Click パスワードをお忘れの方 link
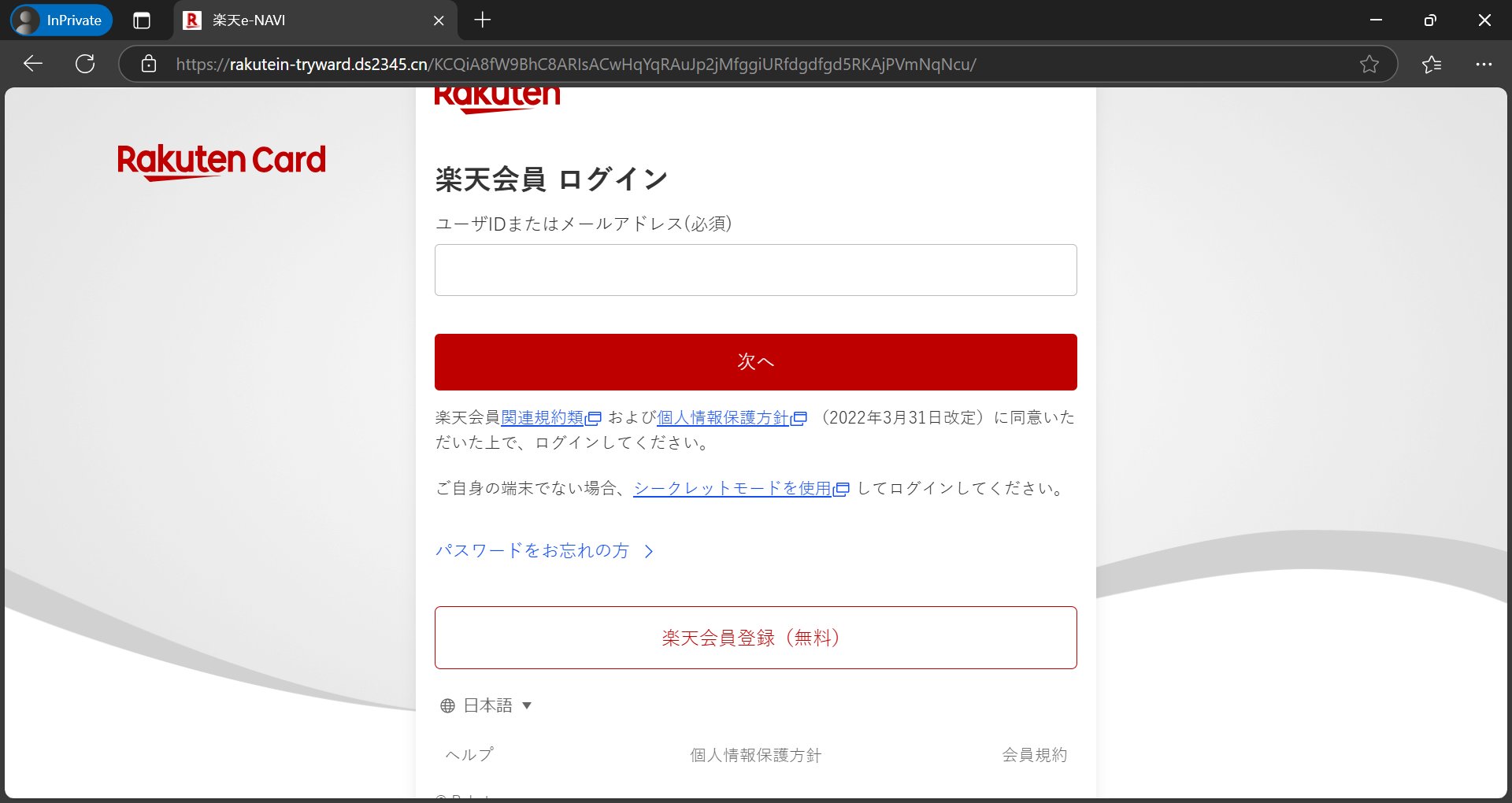This screenshot has width=1512, height=803. tap(532, 550)
